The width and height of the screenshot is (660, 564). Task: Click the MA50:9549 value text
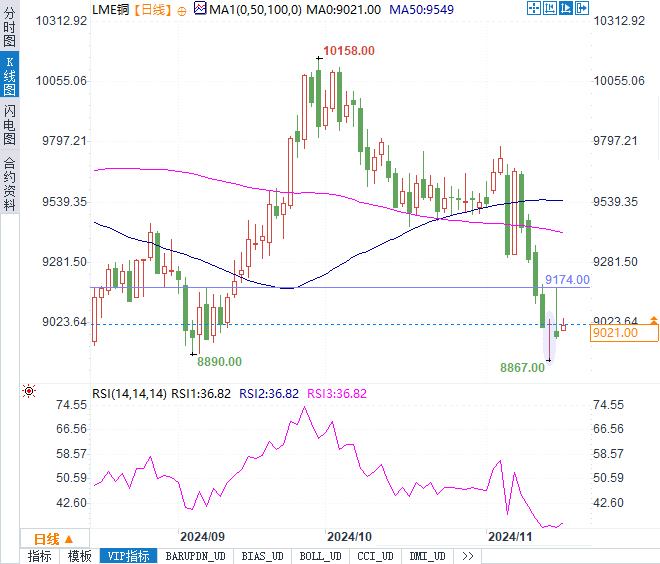click(x=421, y=10)
